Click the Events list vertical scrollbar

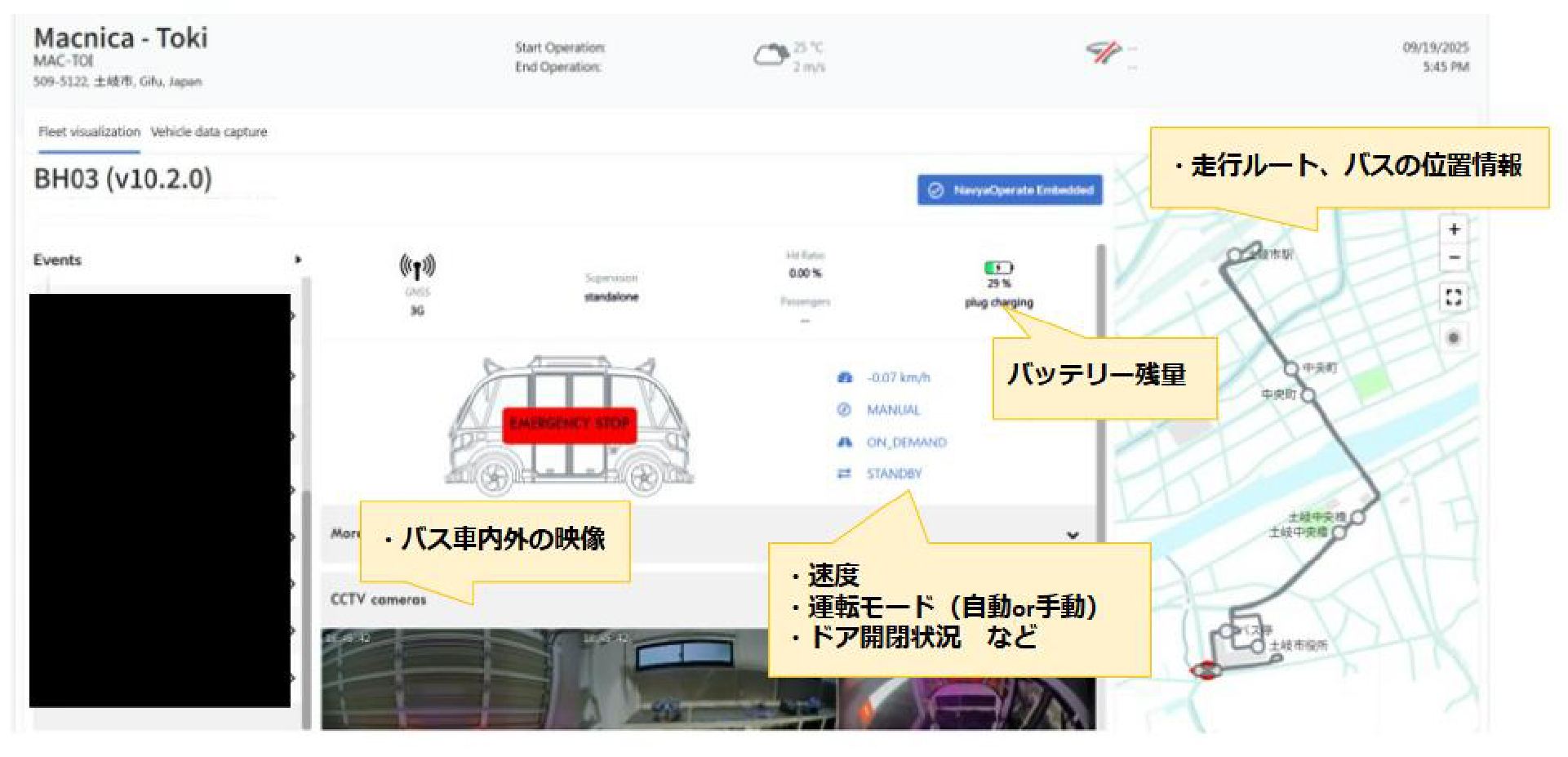click(307, 502)
